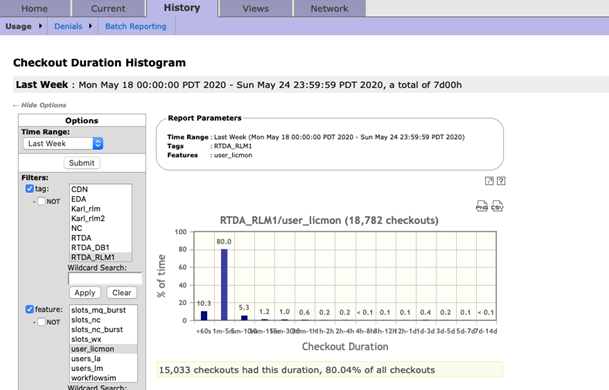Open the Network tab
The image size is (609, 390).
pos(329,9)
